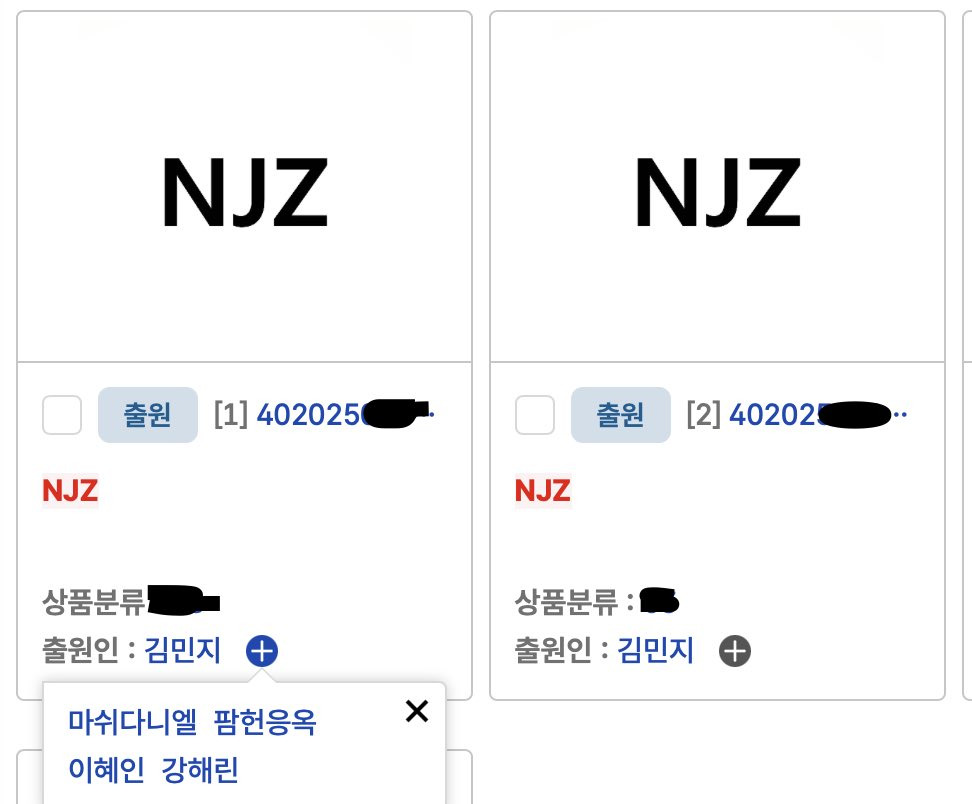Expand applicant list on first NJZ trademark
Viewport: 972px width, 804px height.
262,651
